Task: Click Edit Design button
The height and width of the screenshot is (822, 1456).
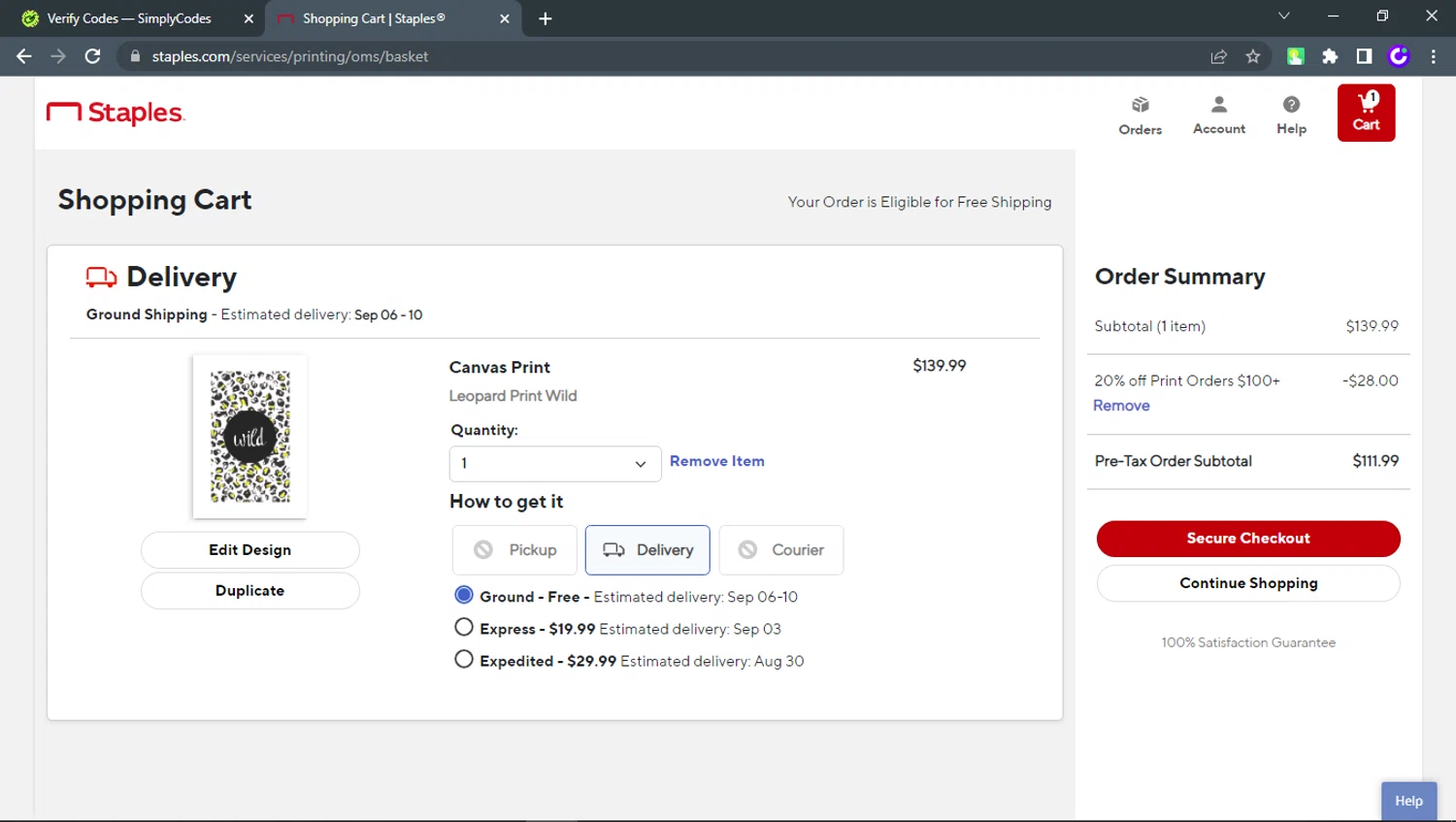Action: (250, 550)
